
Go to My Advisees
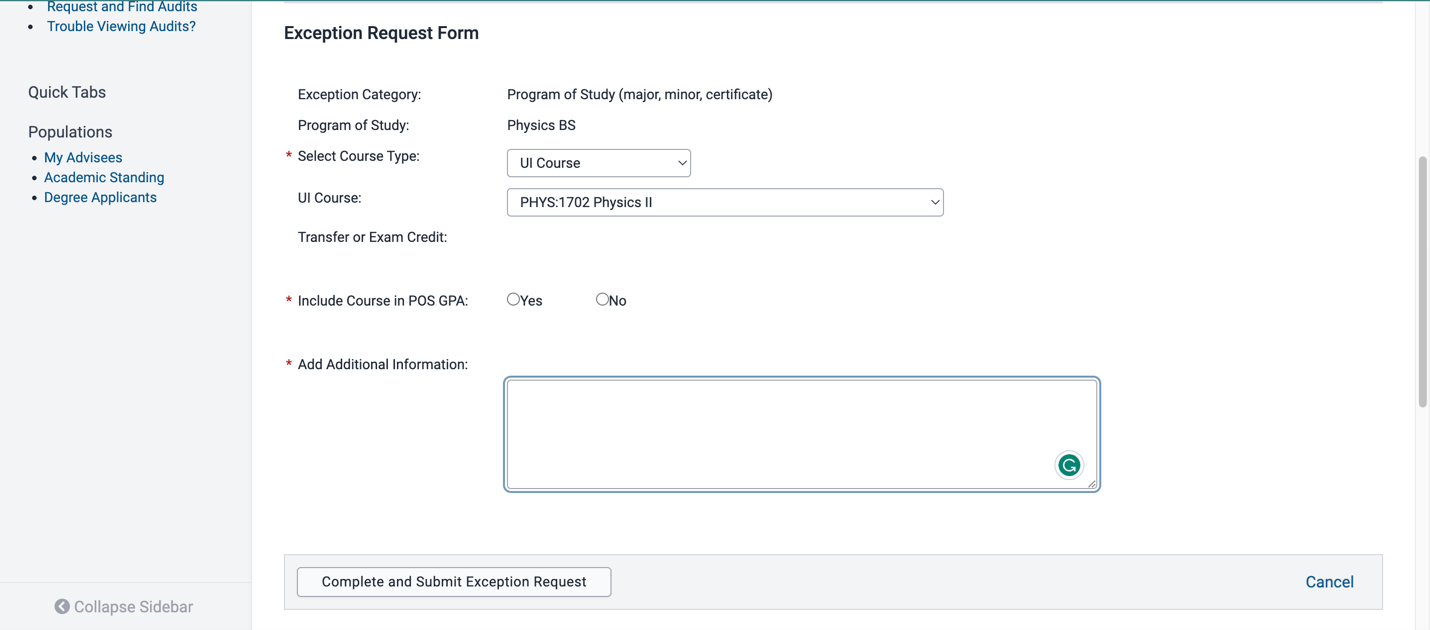(x=83, y=158)
